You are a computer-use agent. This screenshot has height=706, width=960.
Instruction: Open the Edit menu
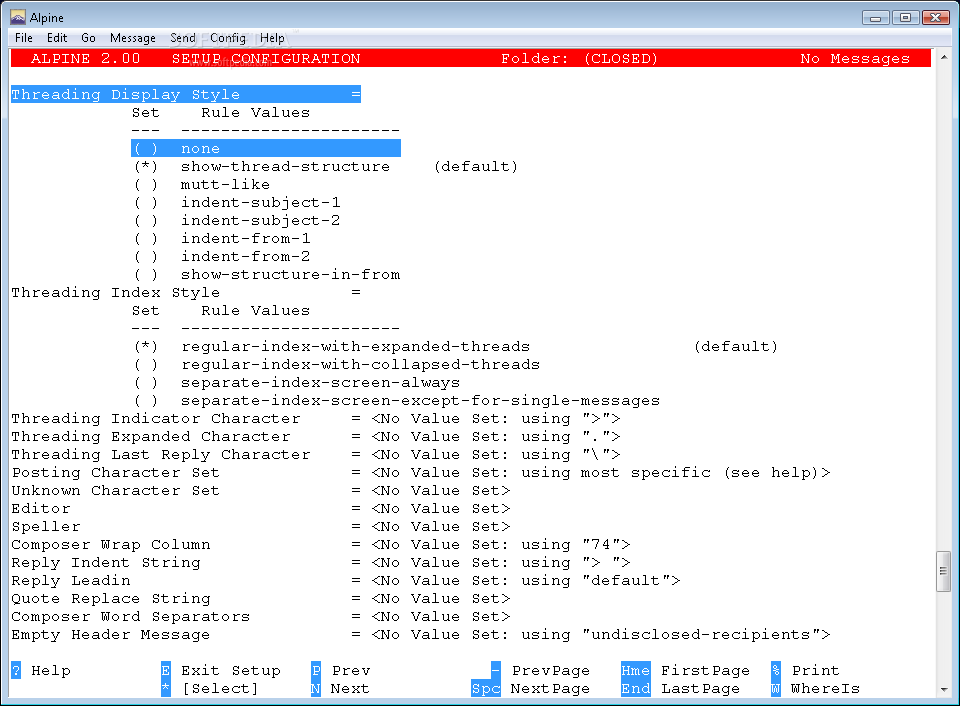click(x=57, y=38)
